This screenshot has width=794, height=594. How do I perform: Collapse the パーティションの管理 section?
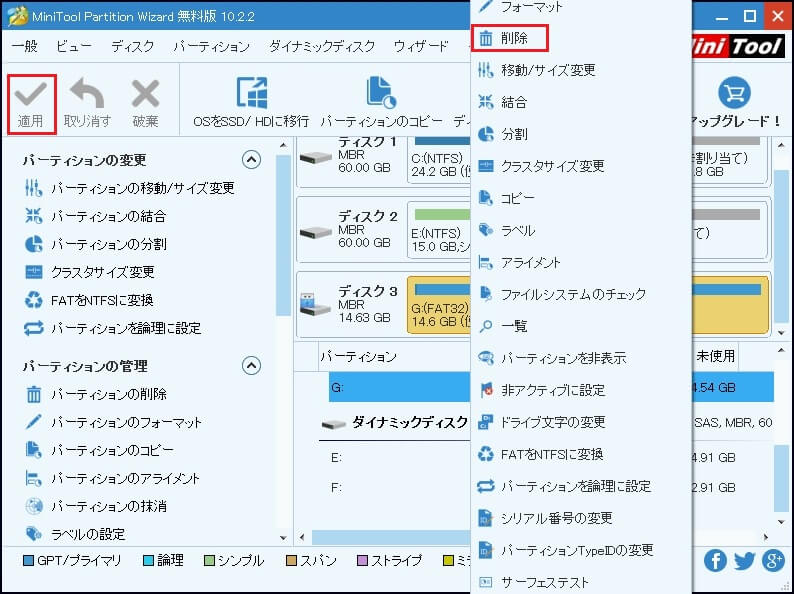pos(251,366)
